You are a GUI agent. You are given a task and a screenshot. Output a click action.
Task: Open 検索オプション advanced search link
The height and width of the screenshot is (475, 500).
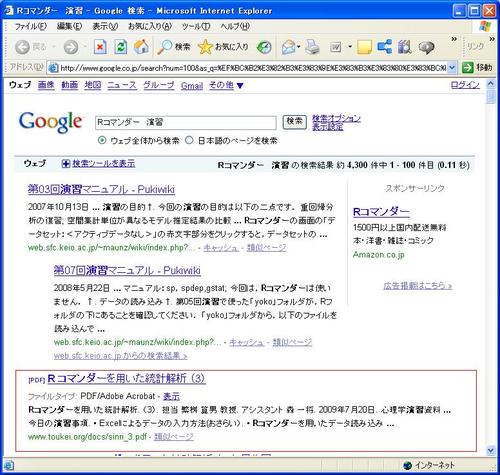(336, 118)
